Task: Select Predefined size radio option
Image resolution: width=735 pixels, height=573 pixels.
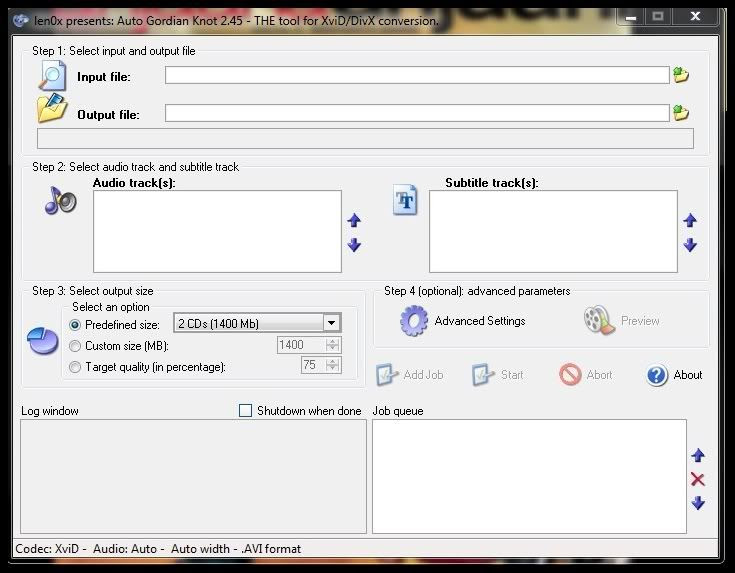Action: click(x=75, y=324)
